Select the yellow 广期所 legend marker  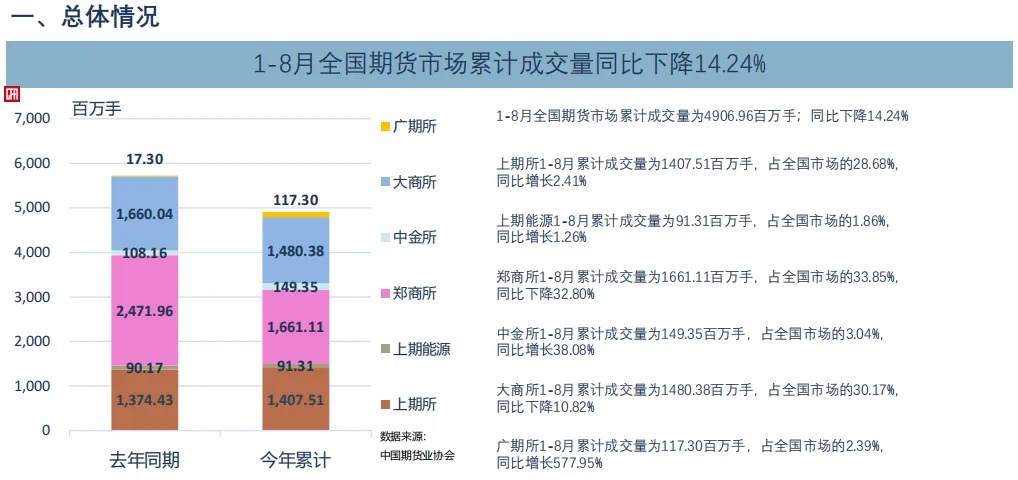[x=385, y=126]
